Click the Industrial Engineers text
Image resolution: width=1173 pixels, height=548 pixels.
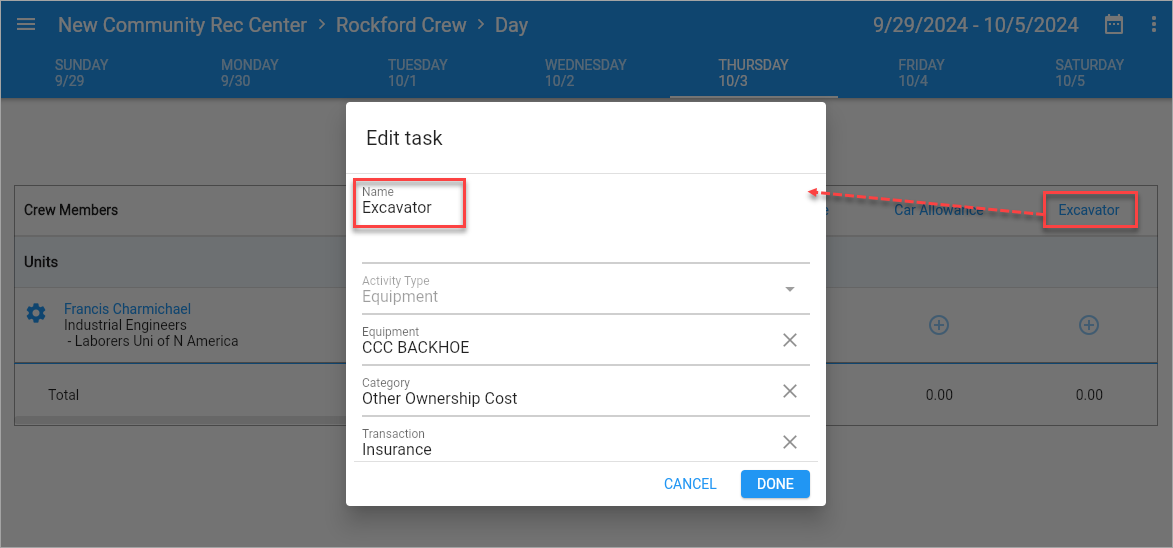[125, 325]
